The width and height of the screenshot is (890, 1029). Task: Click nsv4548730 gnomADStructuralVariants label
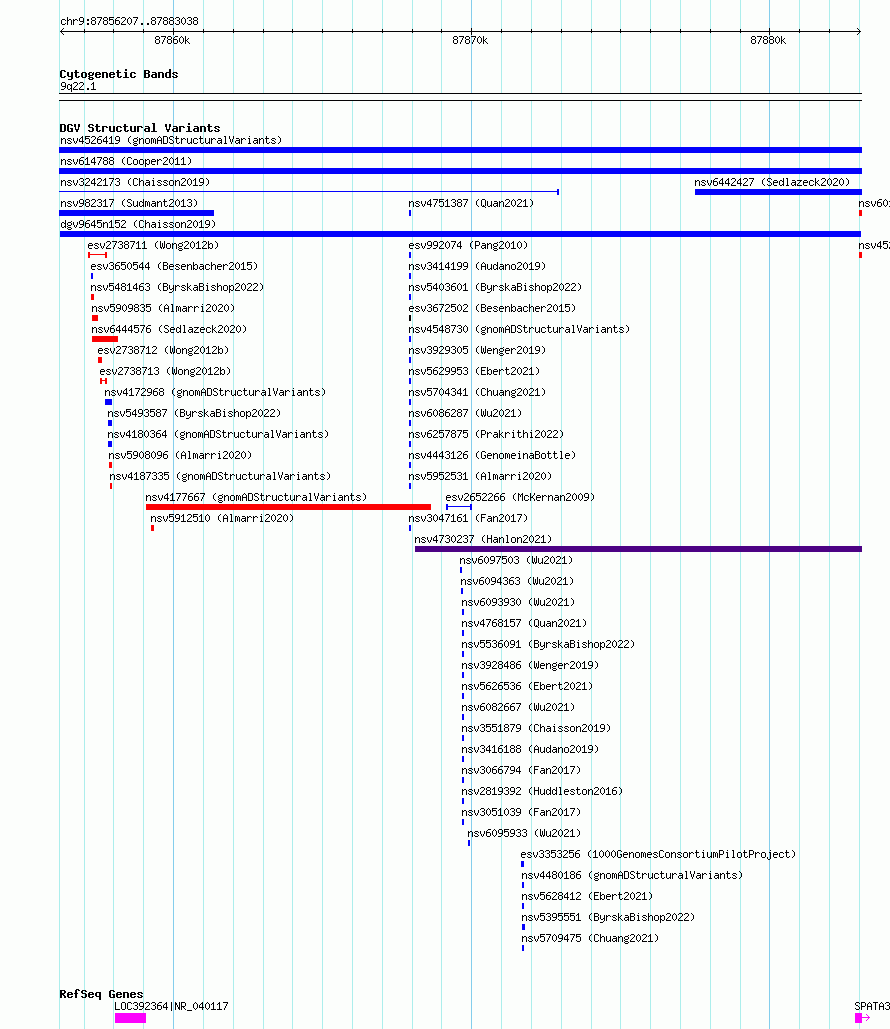519,329
